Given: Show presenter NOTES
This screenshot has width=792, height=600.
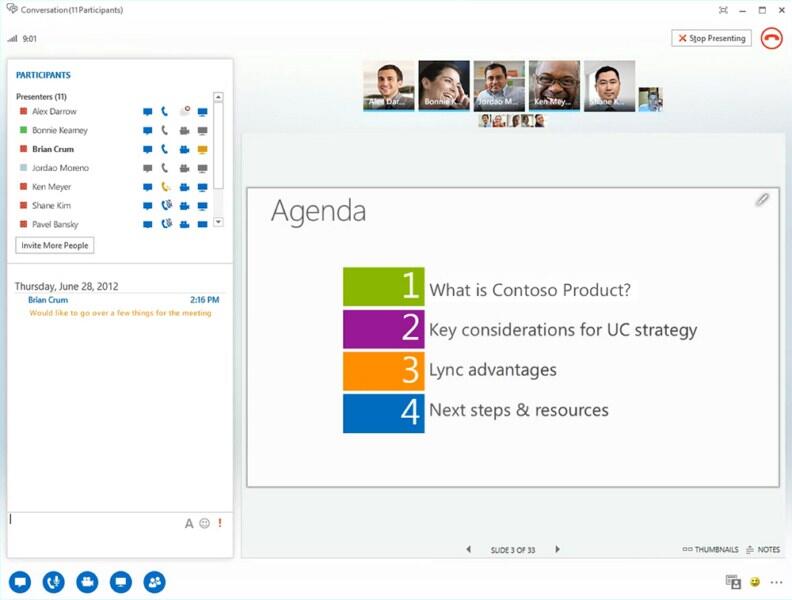Looking at the screenshot, I should [763, 549].
